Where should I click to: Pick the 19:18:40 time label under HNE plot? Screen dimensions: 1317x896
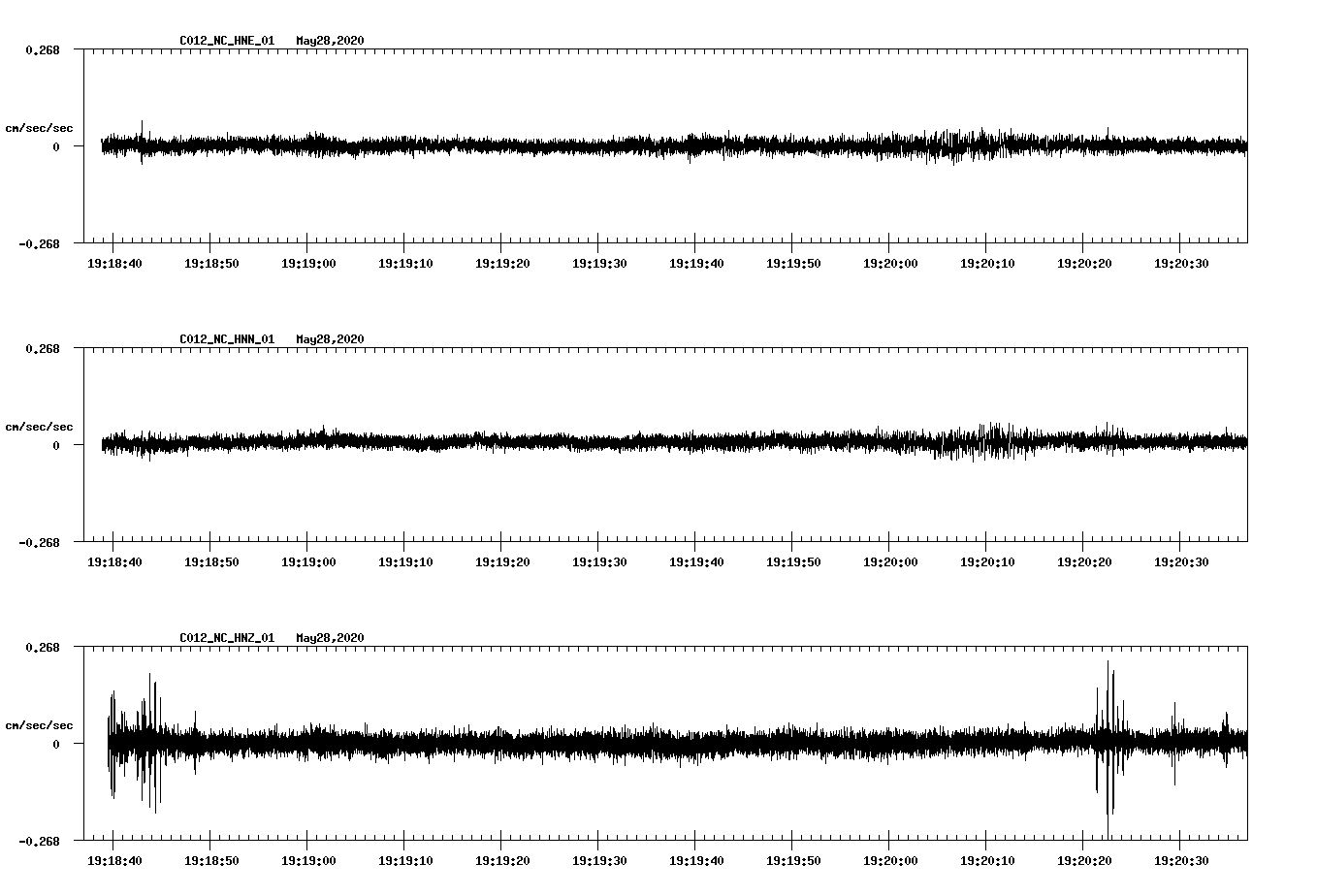(114, 263)
